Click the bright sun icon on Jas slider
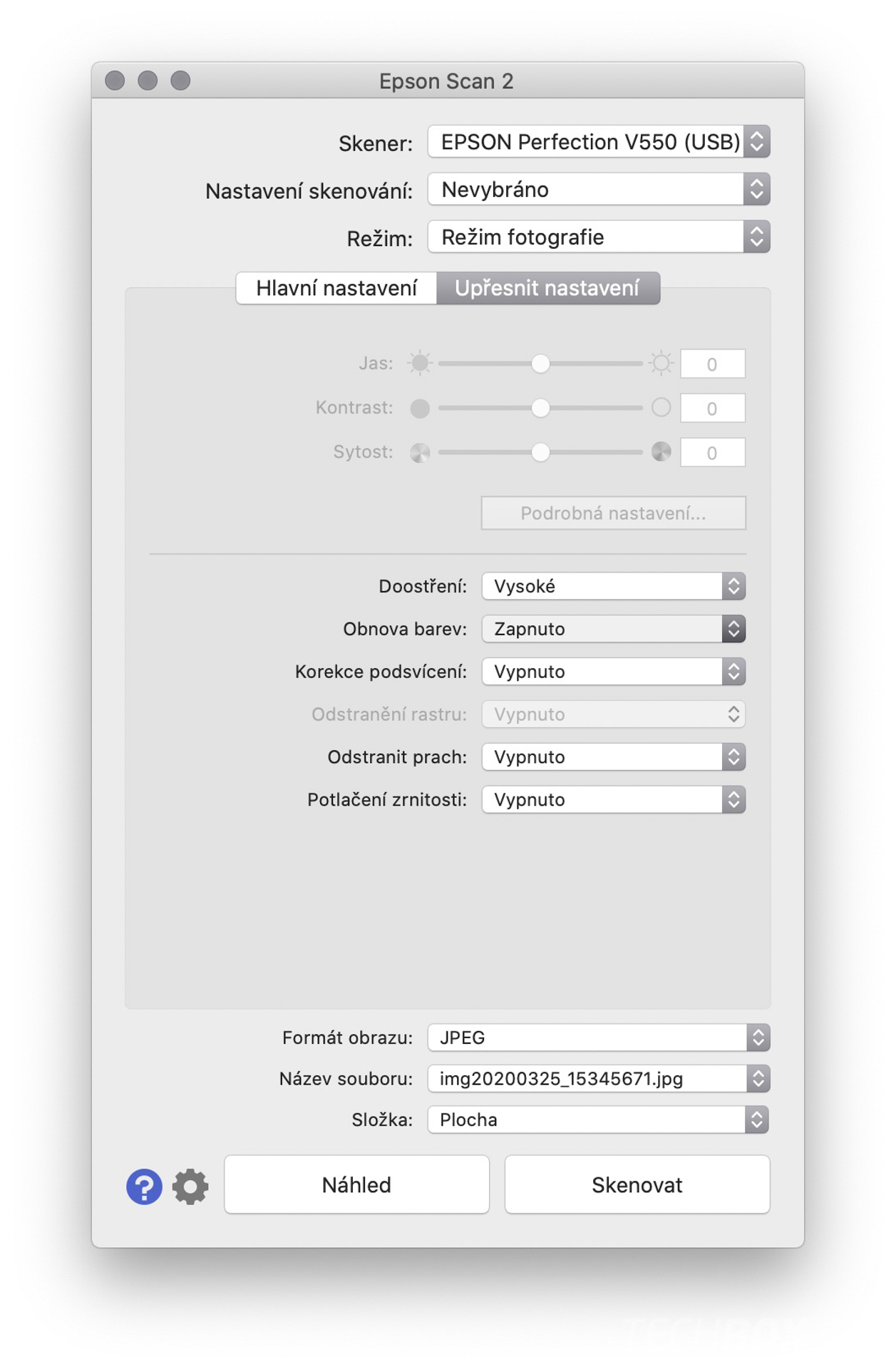Viewport: 896px width, 1369px height. [x=661, y=363]
